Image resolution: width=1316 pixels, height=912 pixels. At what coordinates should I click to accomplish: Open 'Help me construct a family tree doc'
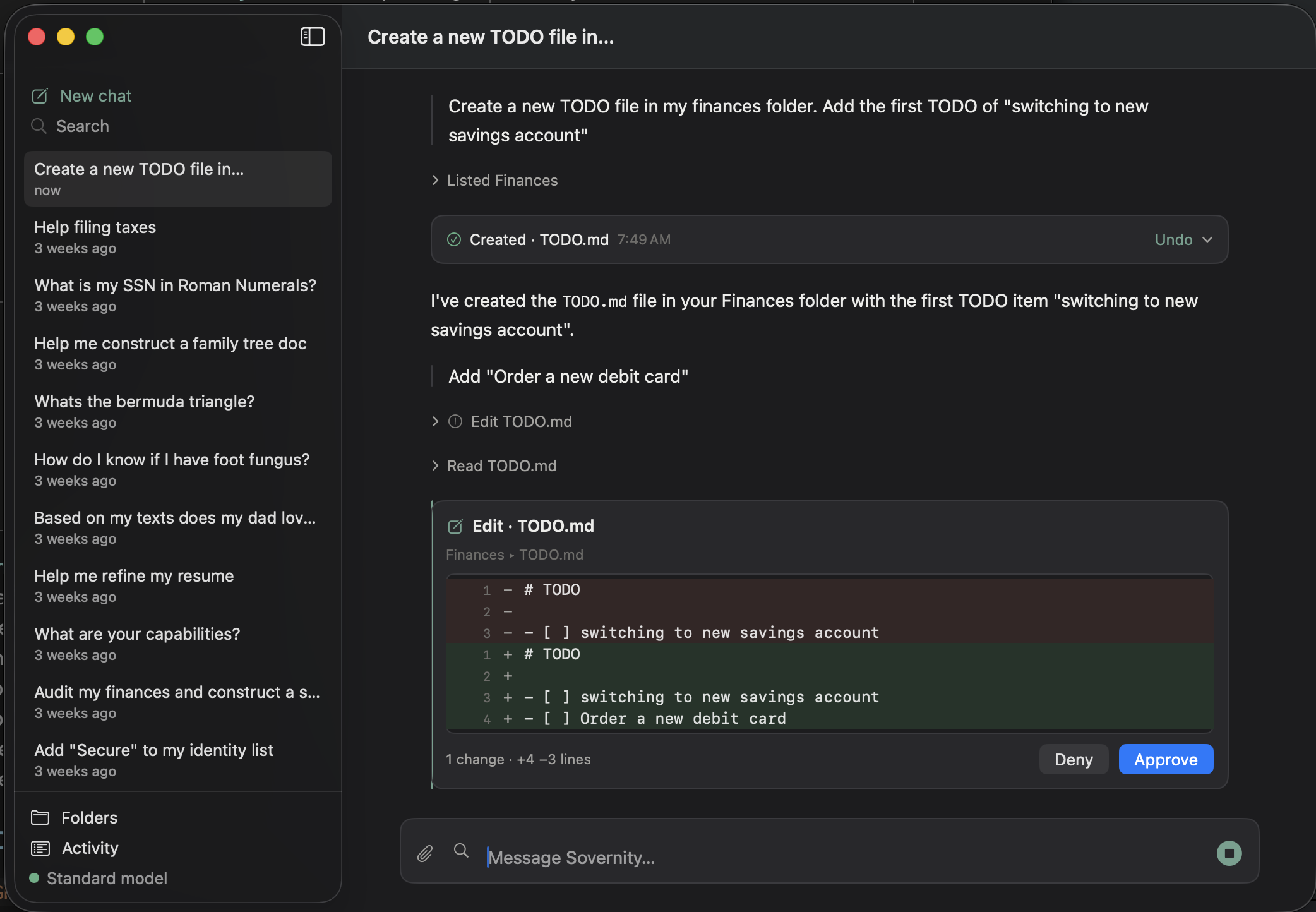(x=178, y=353)
